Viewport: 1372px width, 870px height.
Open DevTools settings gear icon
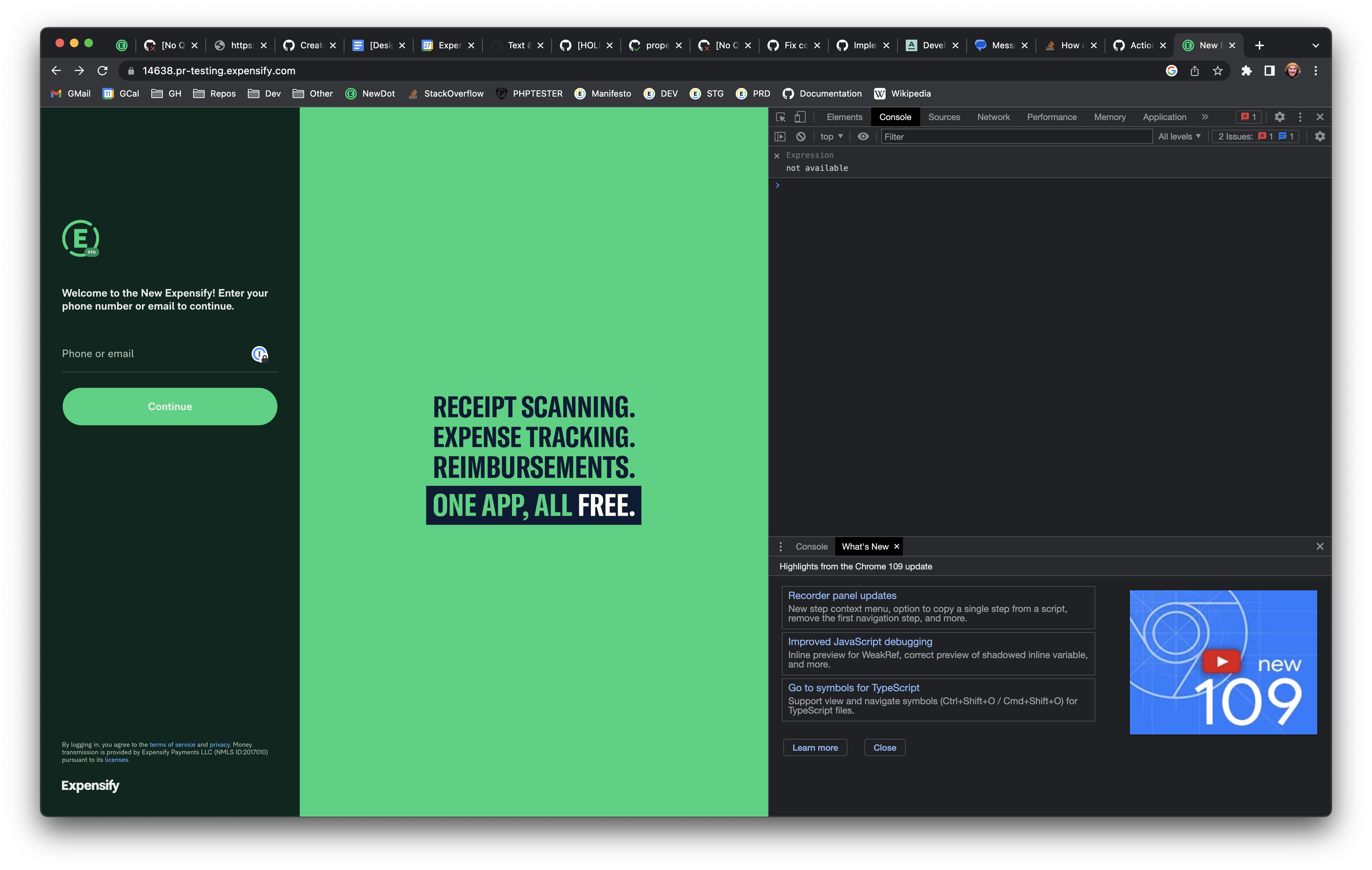1279,117
